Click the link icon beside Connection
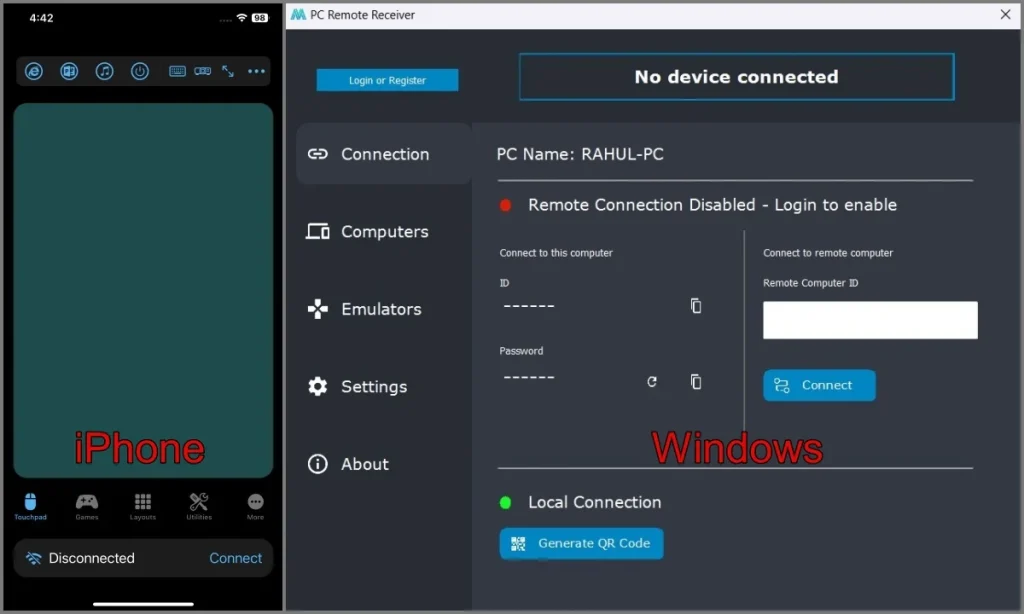Viewport: 1024px width, 614px height. click(x=318, y=154)
